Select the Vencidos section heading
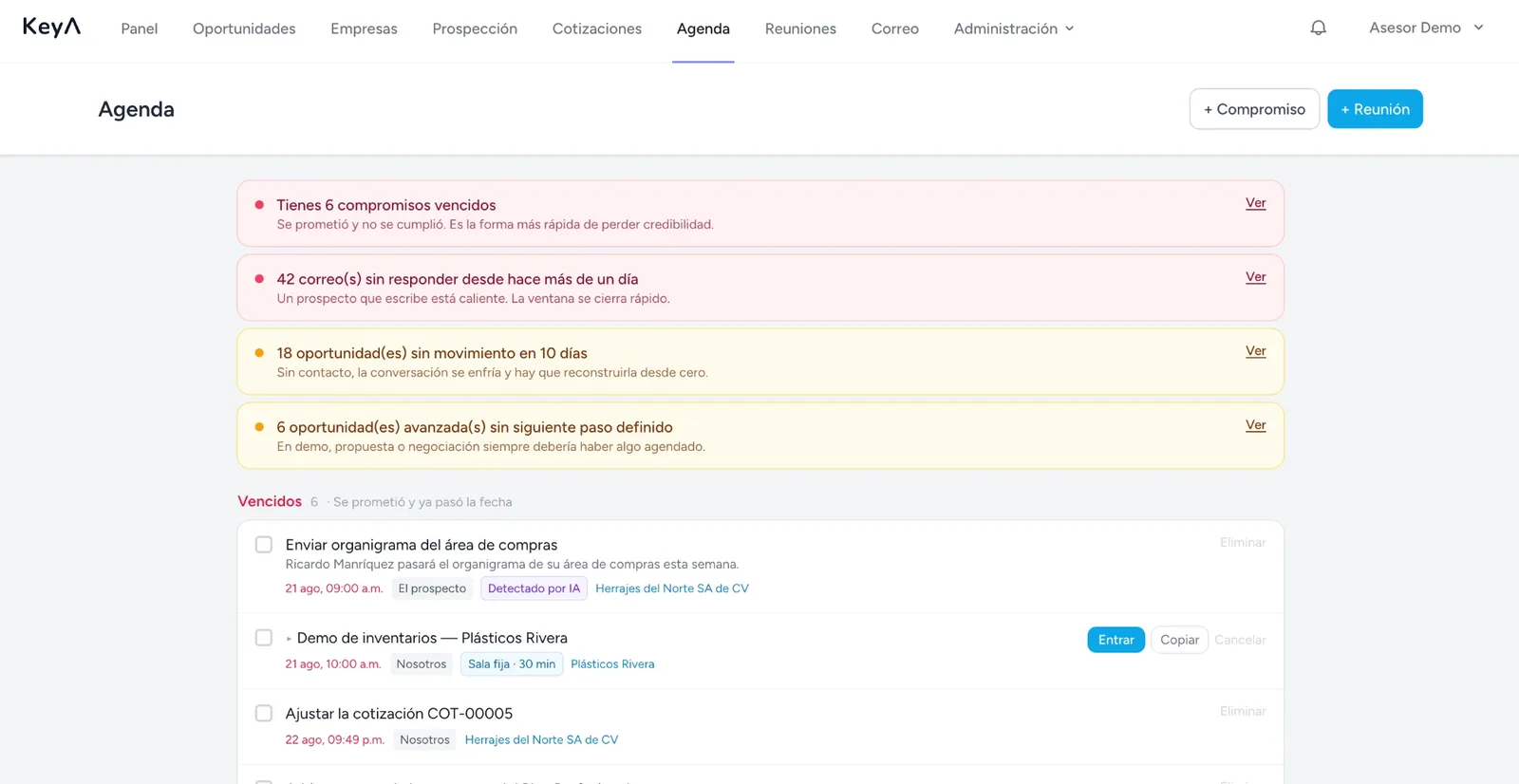The width and height of the screenshot is (1519, 784). tap(270, 501)
